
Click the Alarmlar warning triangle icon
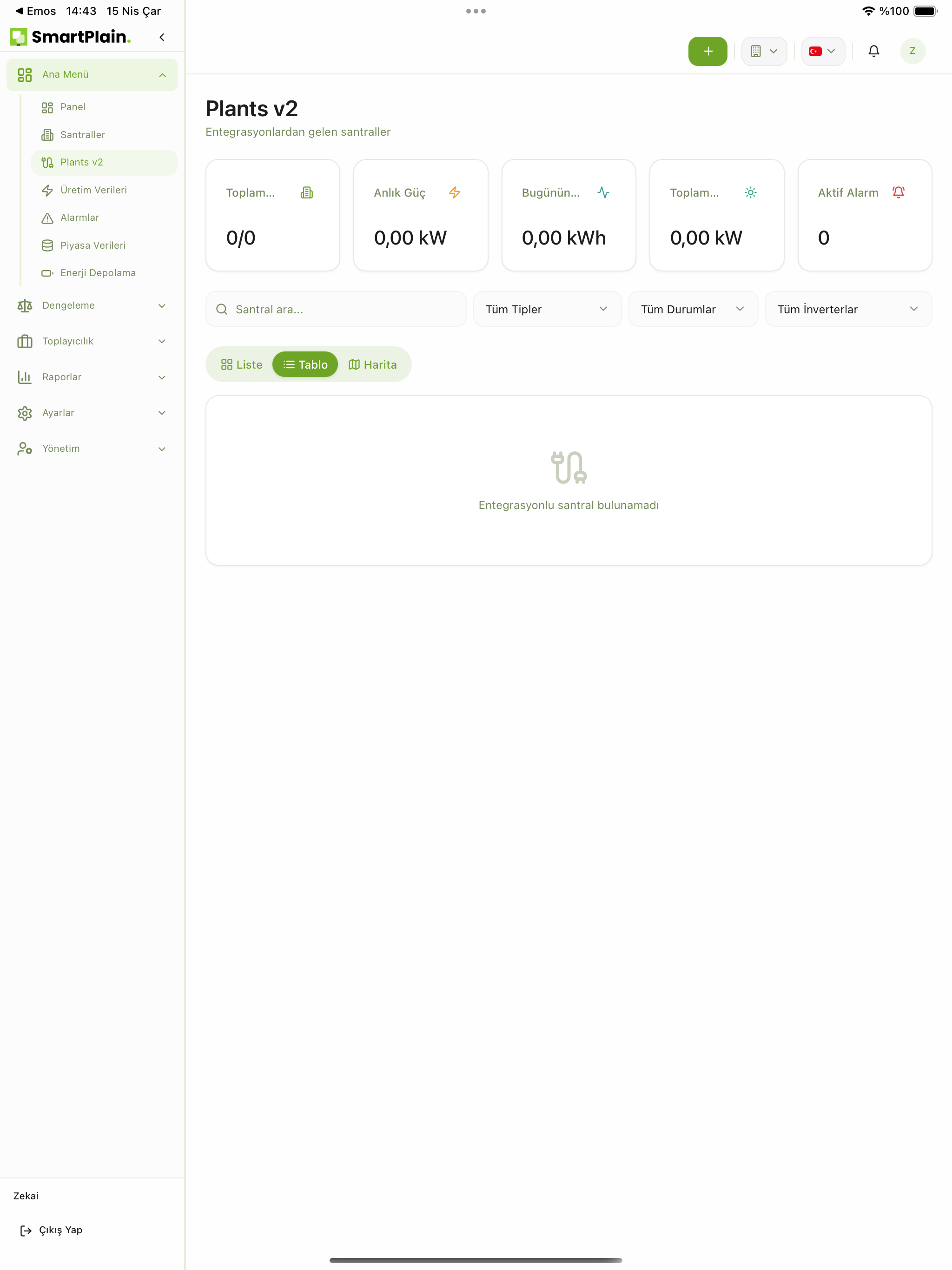point(47,218)
